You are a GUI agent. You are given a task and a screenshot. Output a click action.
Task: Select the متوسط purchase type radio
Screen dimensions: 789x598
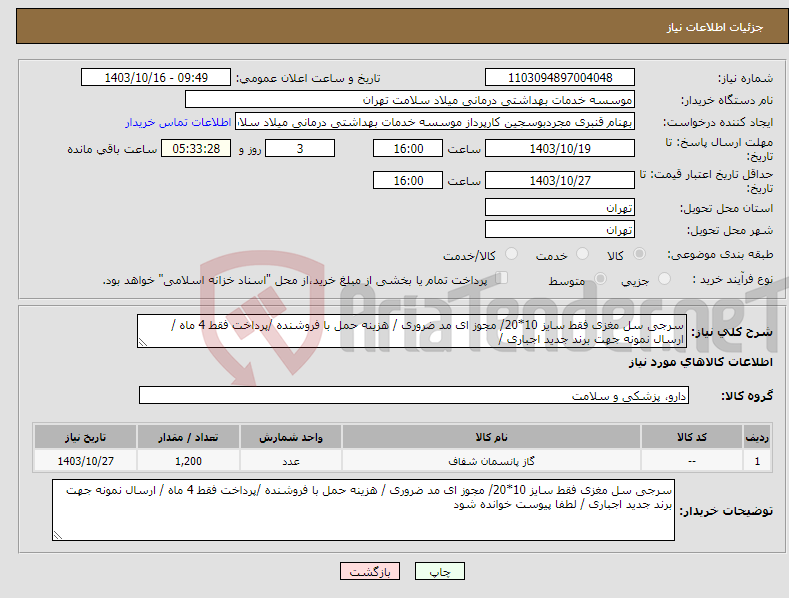pos(600,279)
